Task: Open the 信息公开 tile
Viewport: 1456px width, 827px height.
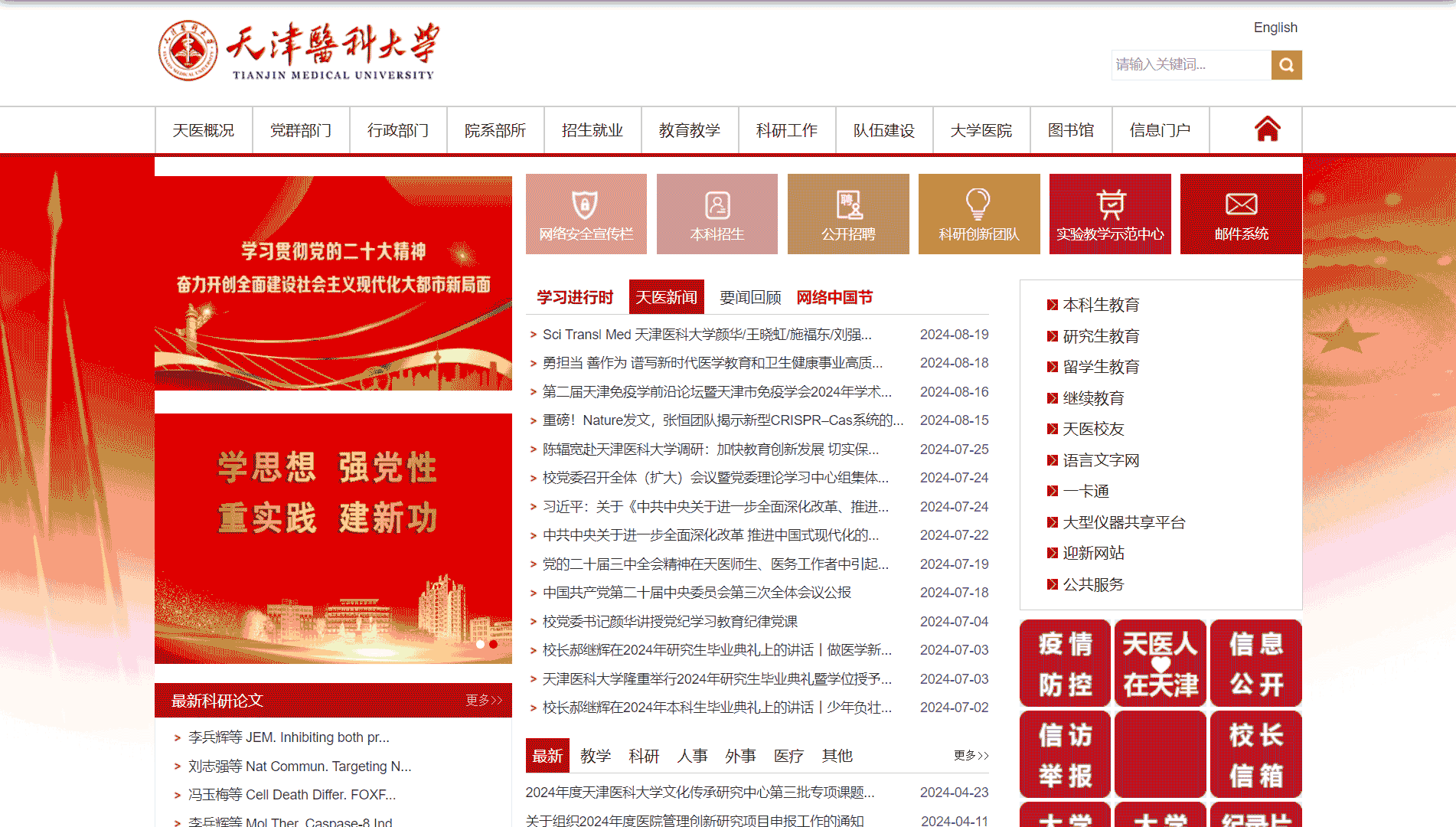Action: [x=1256, y=663]
